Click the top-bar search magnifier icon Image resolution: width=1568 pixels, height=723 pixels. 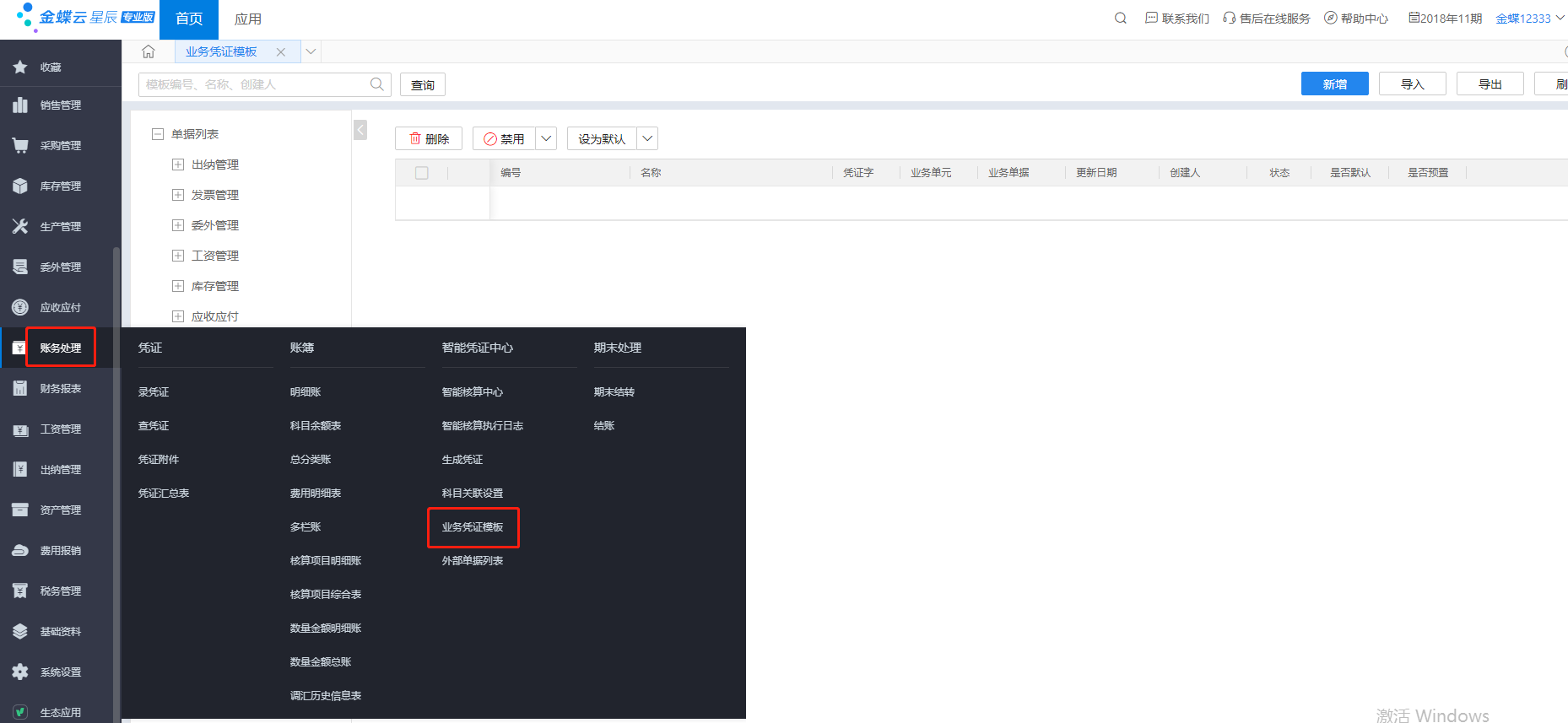1121,18
